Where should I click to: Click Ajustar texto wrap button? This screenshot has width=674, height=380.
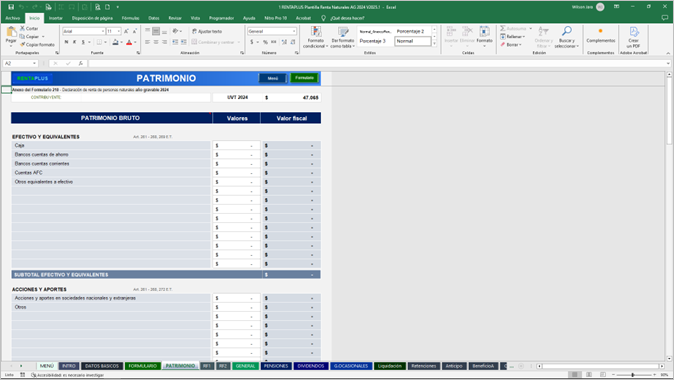click(x=207, y=31)
